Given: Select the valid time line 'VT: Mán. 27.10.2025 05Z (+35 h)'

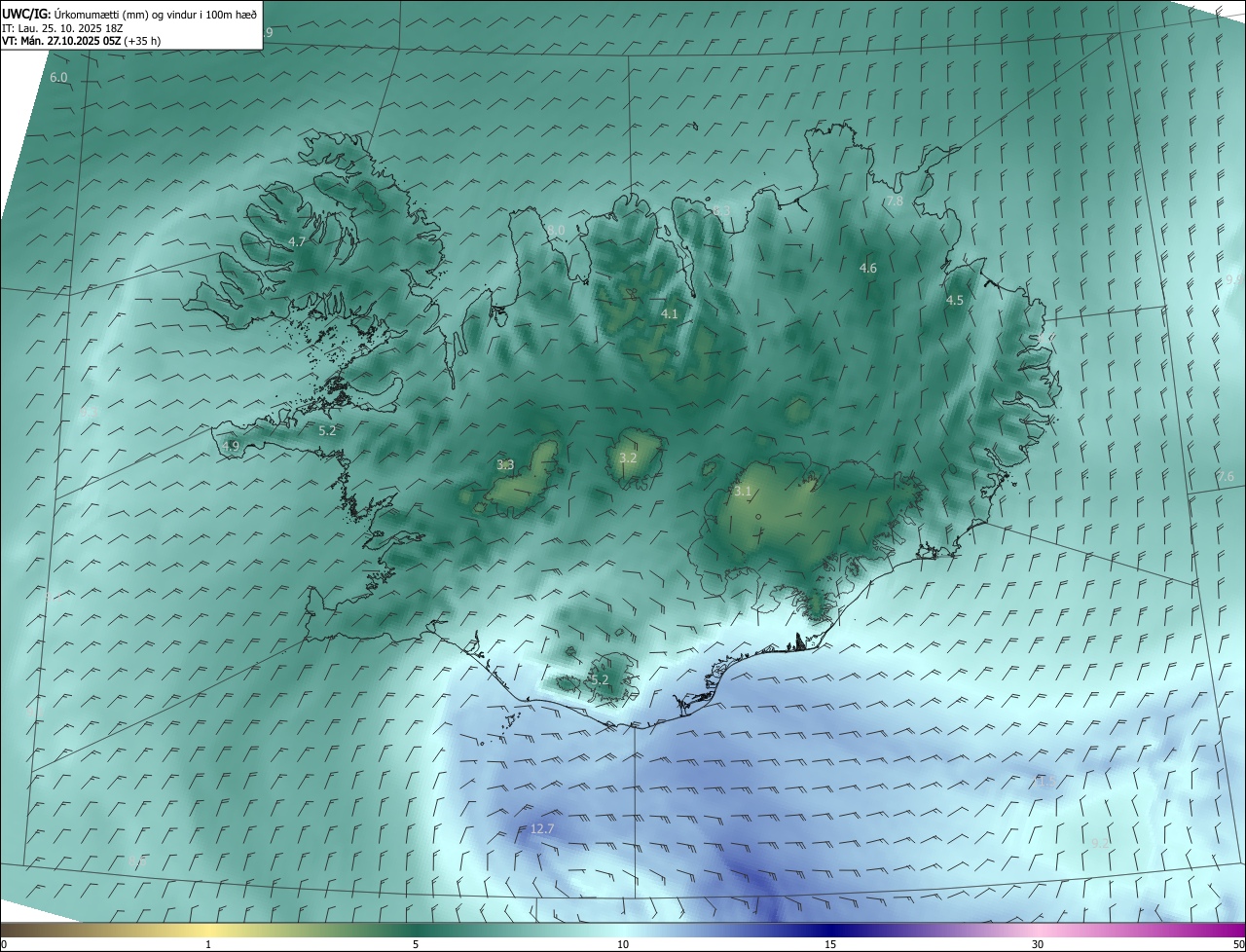Looking at the screenshot, I should coord(82,41).
